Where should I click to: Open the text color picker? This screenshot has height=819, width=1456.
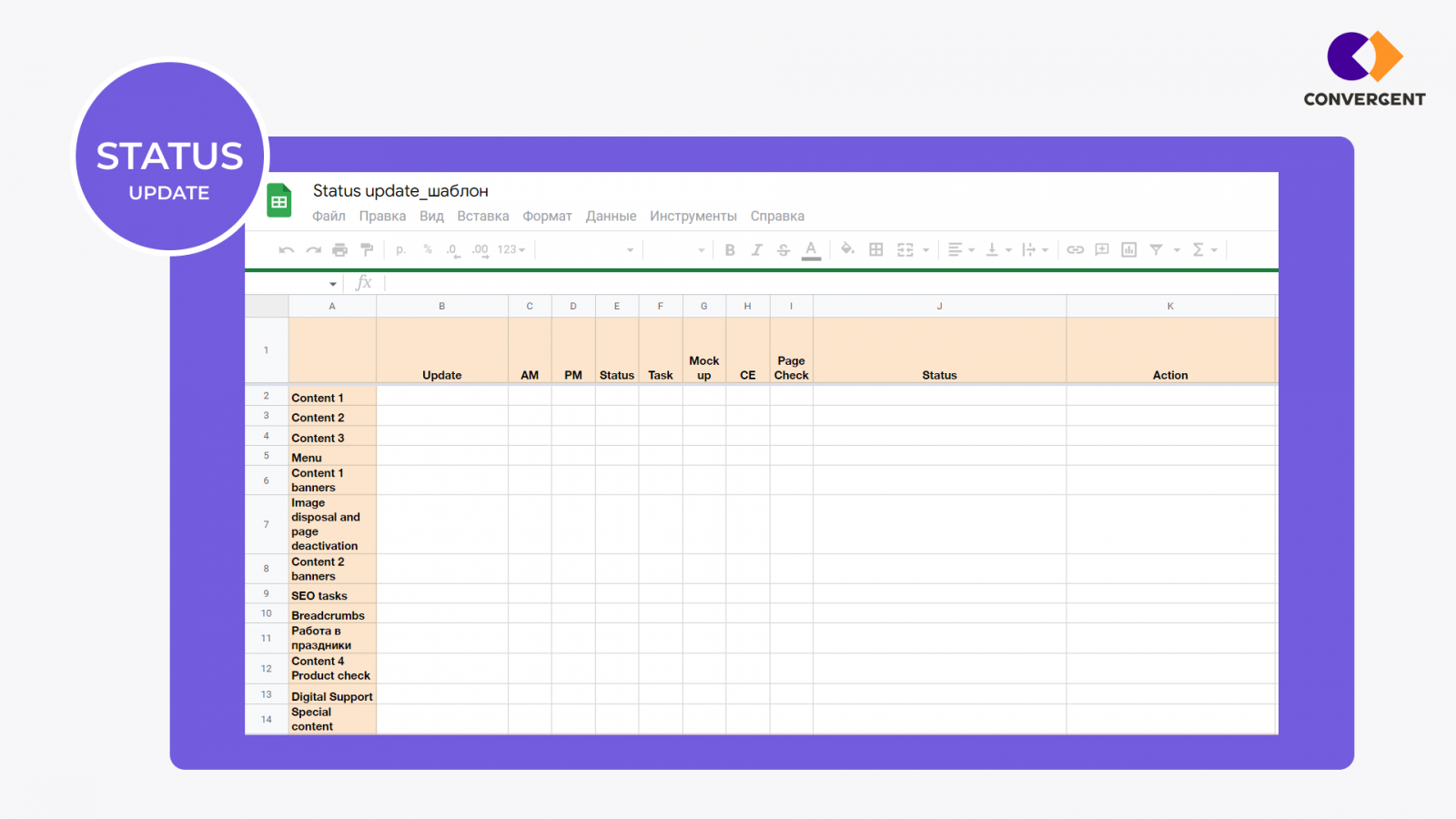tap(811, 250)
